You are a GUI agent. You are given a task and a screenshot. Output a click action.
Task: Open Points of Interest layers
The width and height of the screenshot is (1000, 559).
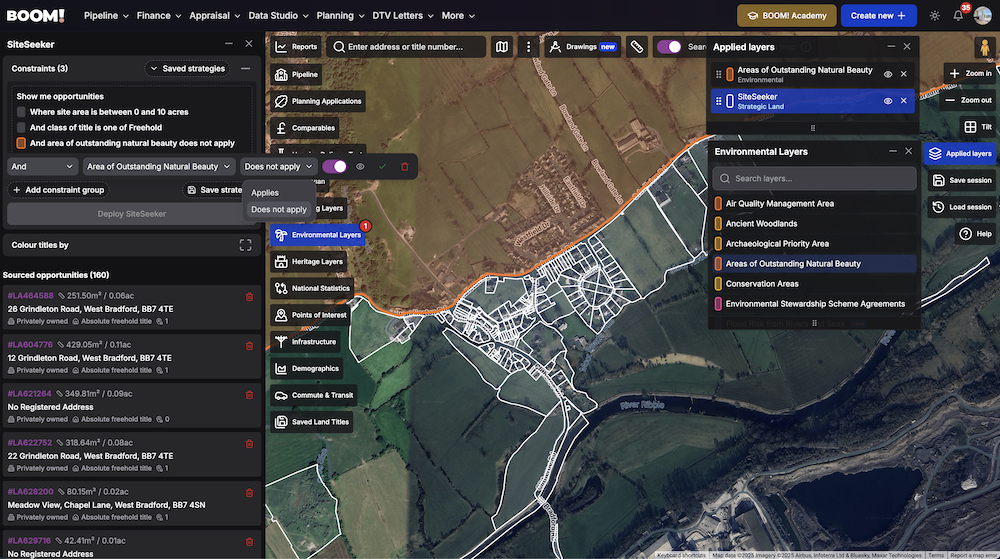point(311,315)
